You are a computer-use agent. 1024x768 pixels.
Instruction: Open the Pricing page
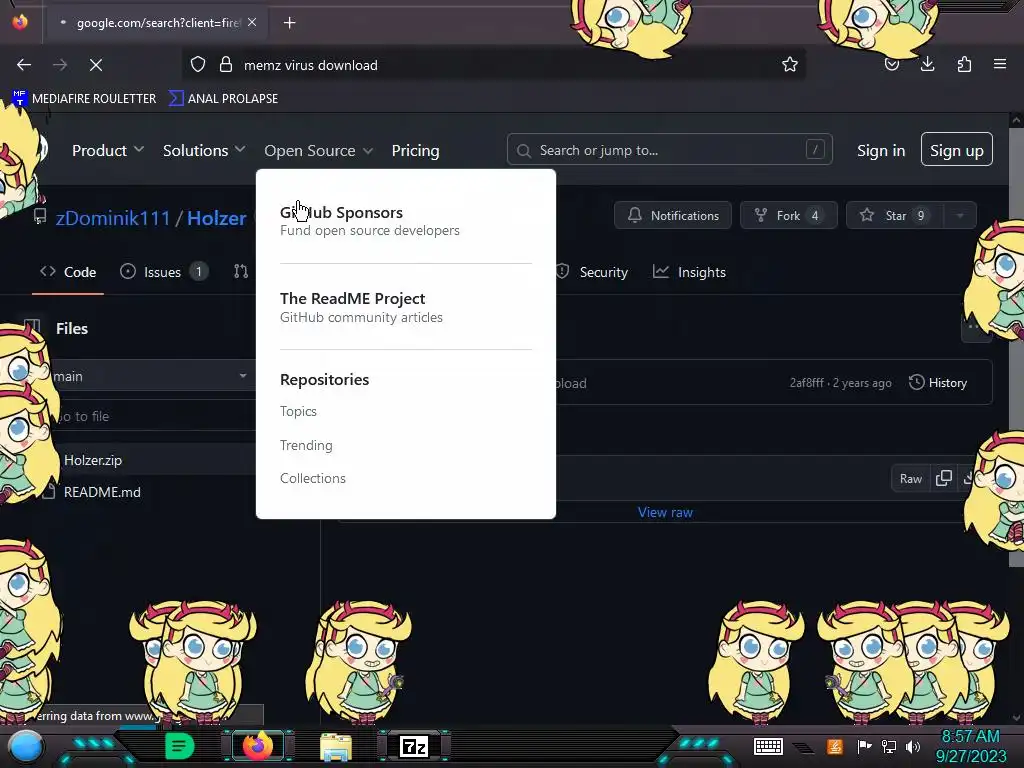tap(415, 151)
